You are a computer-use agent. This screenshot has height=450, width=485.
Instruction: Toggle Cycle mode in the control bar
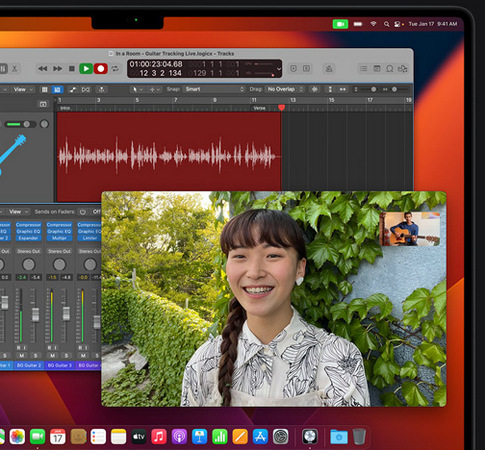tap(115, 69)
